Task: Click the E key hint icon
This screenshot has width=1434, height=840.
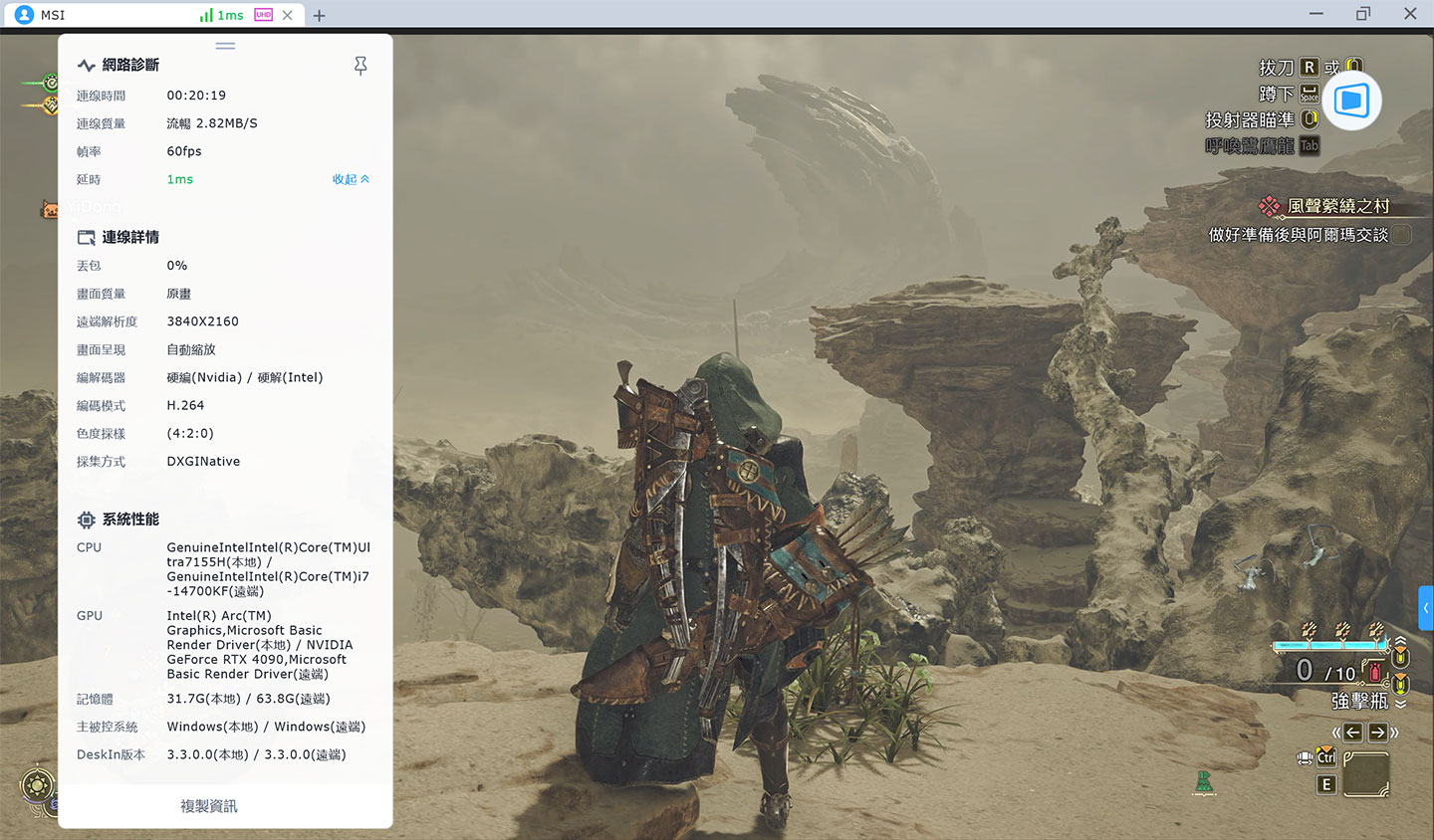Action: (1326, 784)
